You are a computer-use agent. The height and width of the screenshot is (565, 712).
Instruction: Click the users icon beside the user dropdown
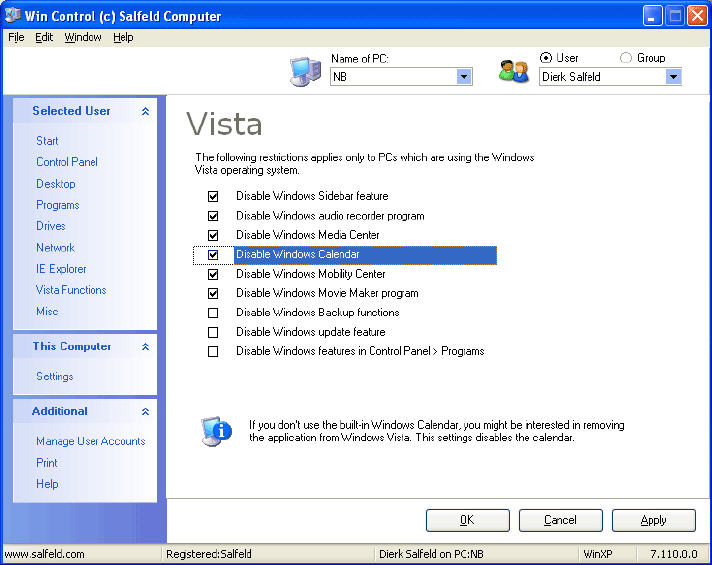point(514,71)
